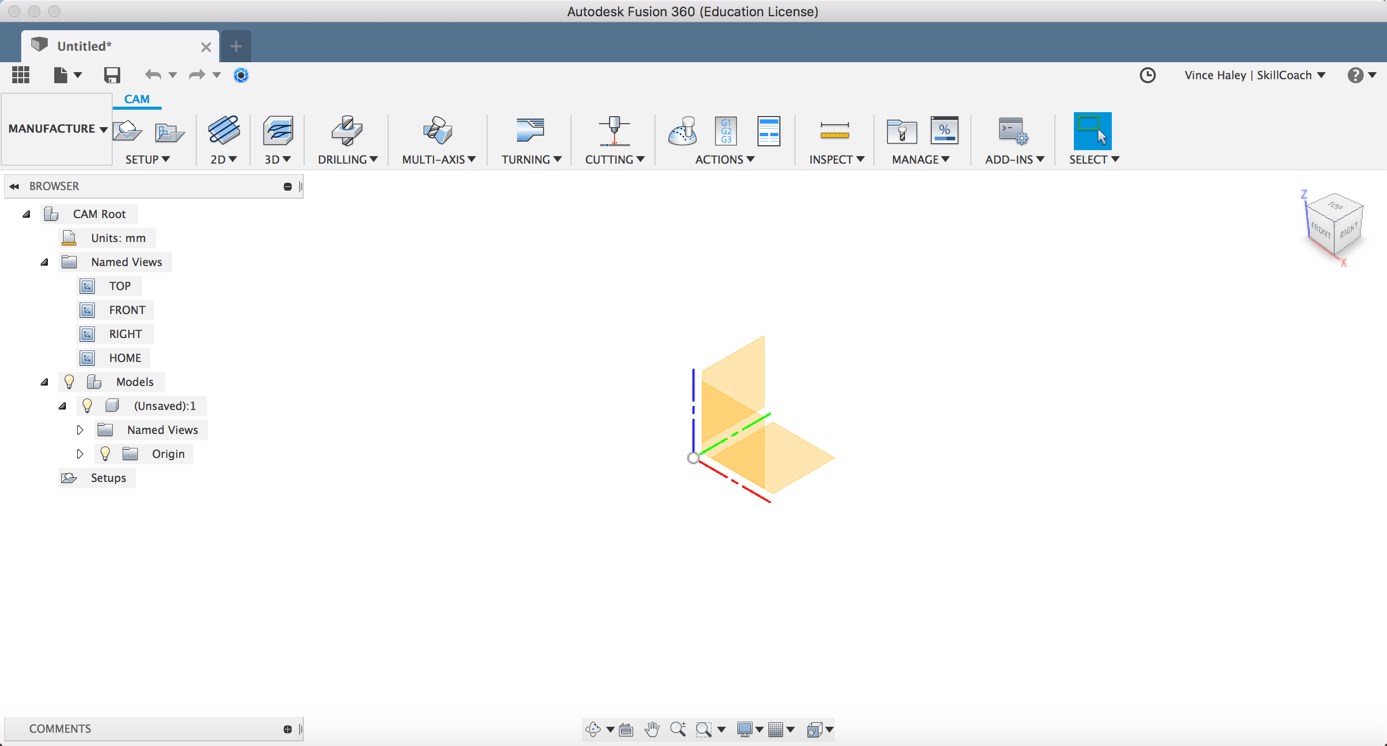The image size is (1387, 746).
Task: Open the INSPECT dropdown menu
Action: [x=837, y=159]
